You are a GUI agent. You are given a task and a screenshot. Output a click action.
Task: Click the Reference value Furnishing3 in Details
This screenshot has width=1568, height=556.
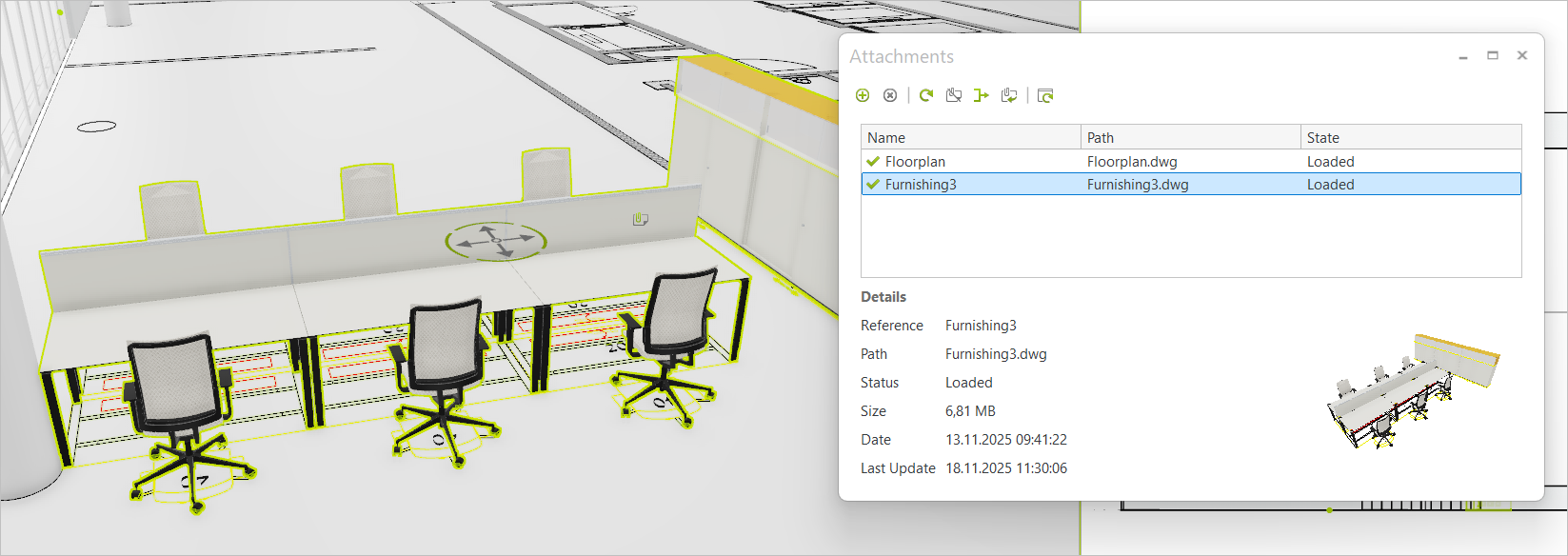[981, 326]
